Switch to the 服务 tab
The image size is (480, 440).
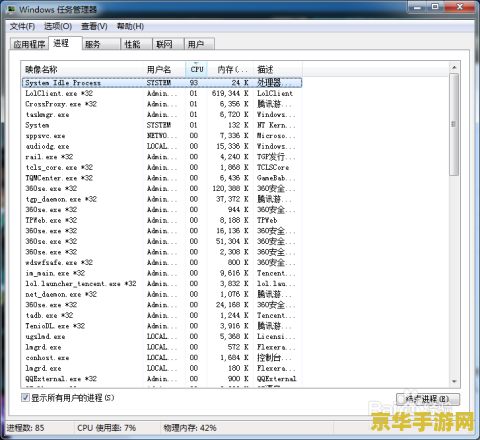101,44
